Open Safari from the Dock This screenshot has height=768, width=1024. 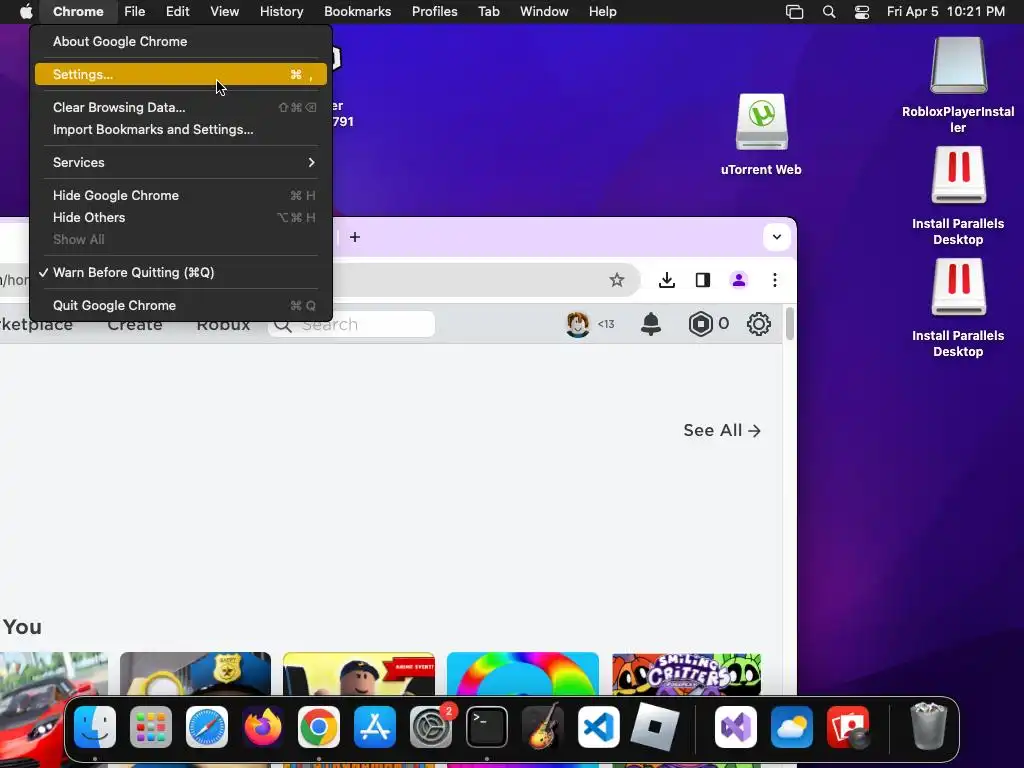(x=207, y=727)
